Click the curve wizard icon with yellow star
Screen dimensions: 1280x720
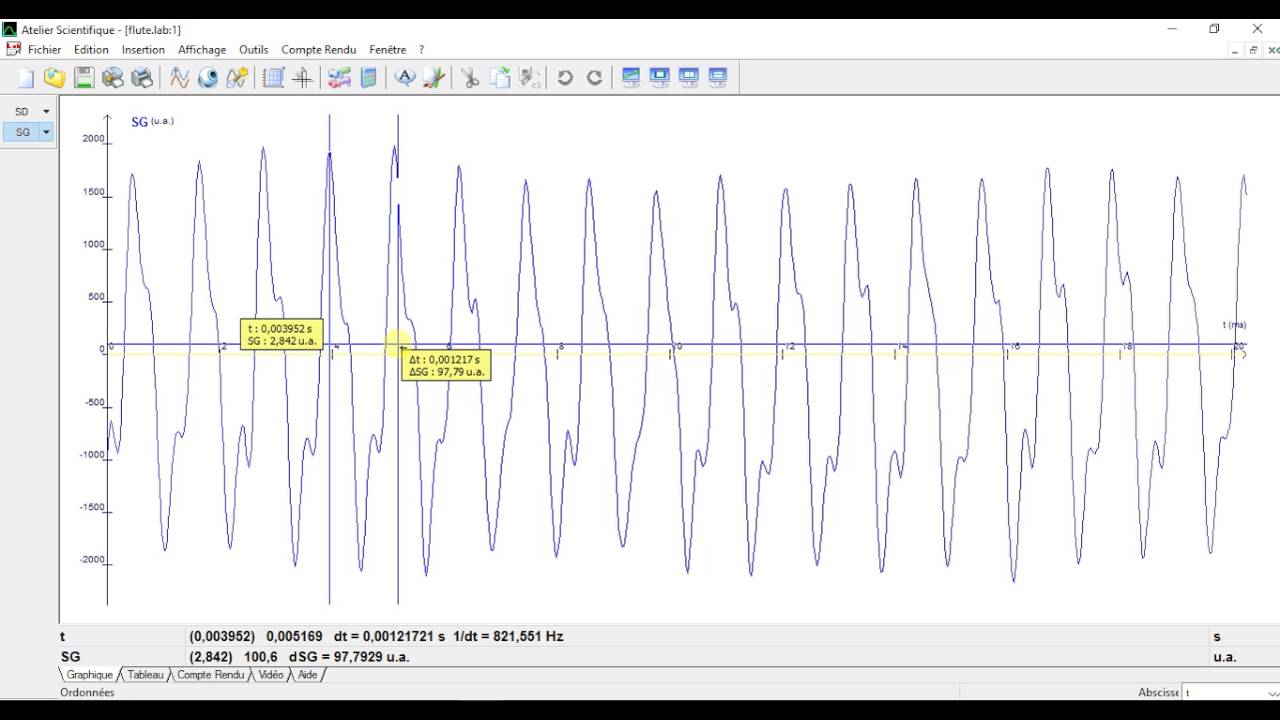[237, 78]
